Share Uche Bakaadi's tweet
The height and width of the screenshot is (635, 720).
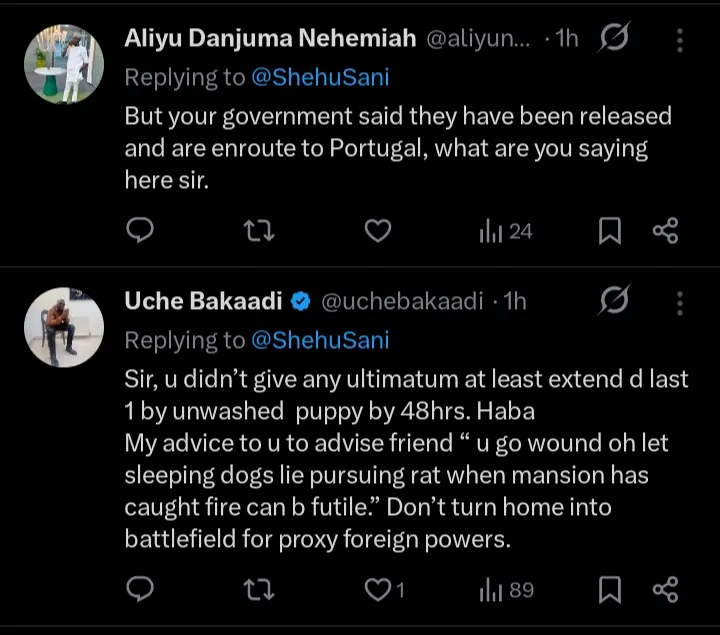[665, 590]
